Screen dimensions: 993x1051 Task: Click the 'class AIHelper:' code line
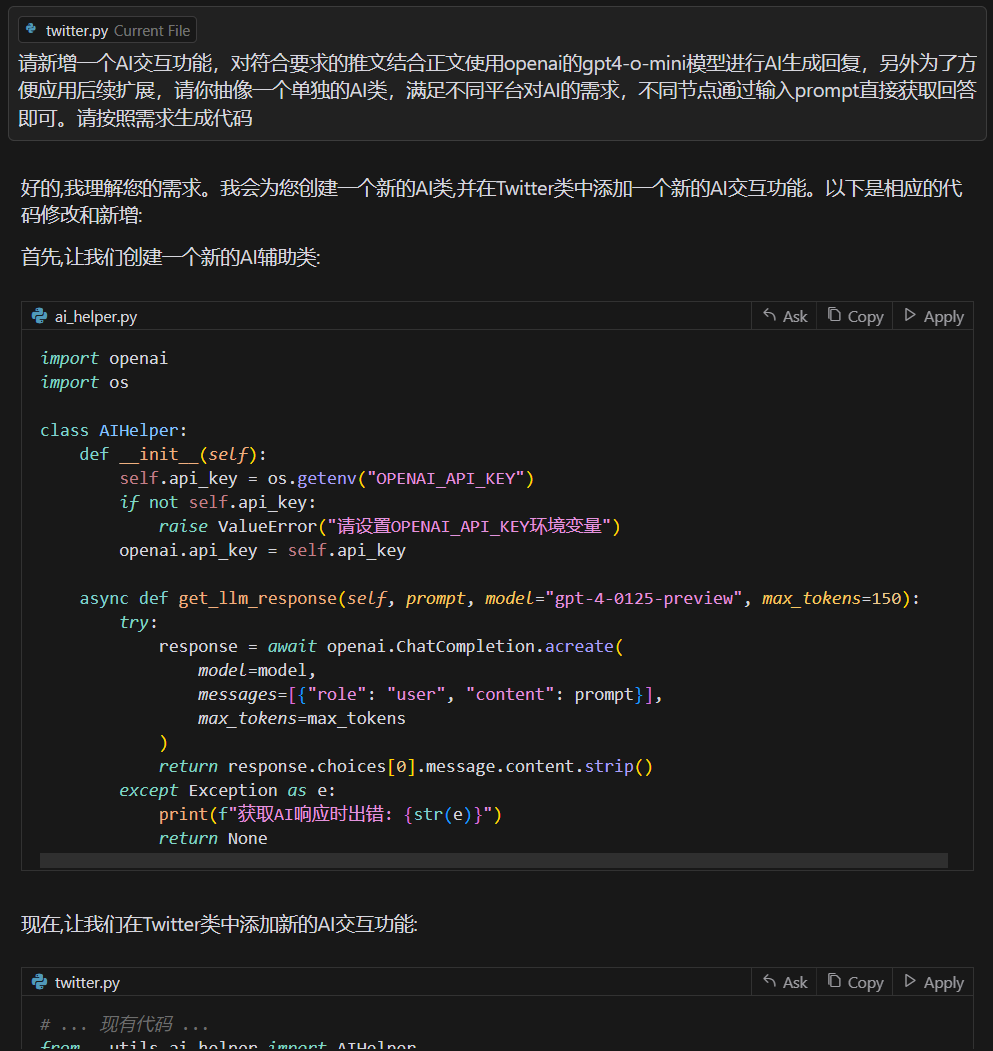pos(113,430)
